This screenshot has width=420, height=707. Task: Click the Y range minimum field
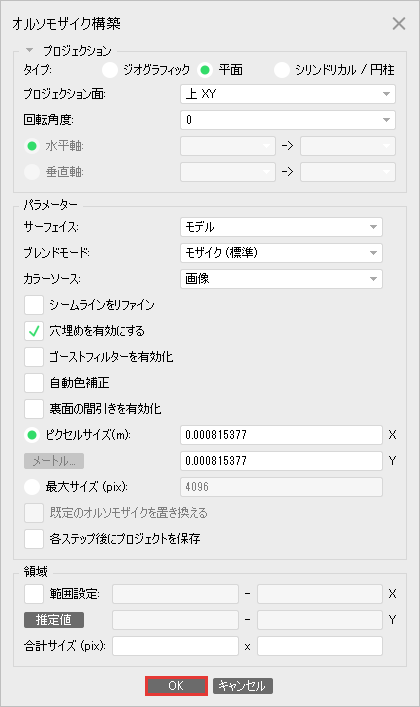tap(175, 620)
